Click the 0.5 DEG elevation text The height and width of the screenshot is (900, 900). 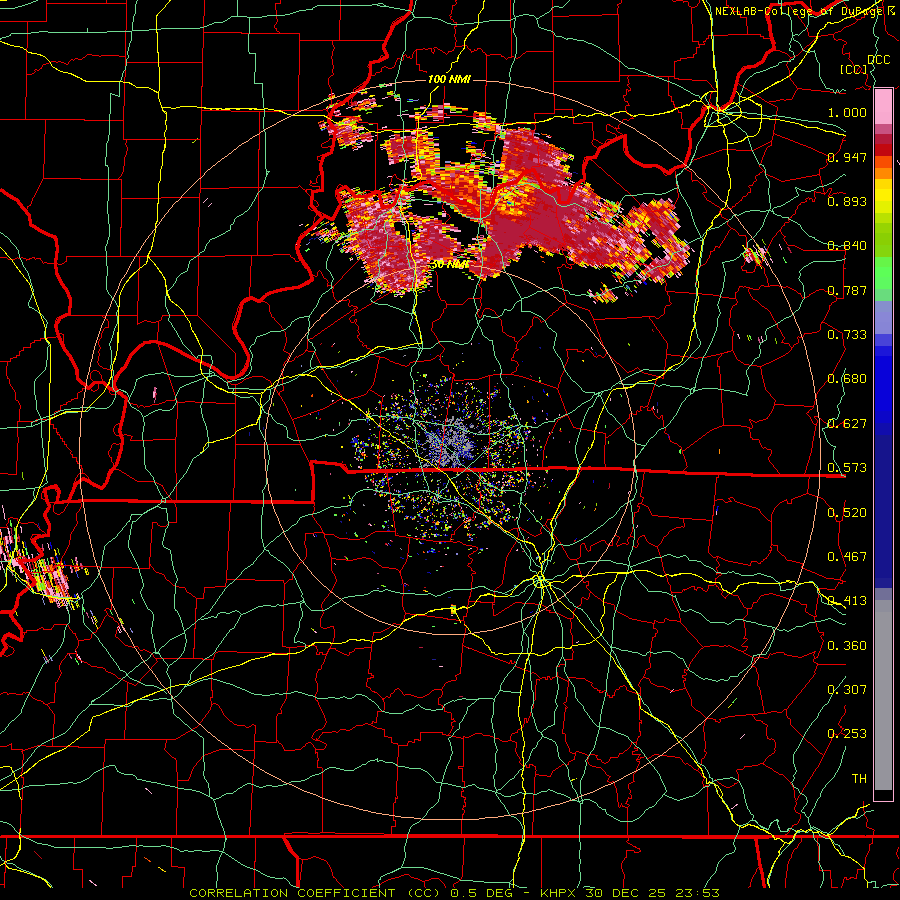[483, 893]
